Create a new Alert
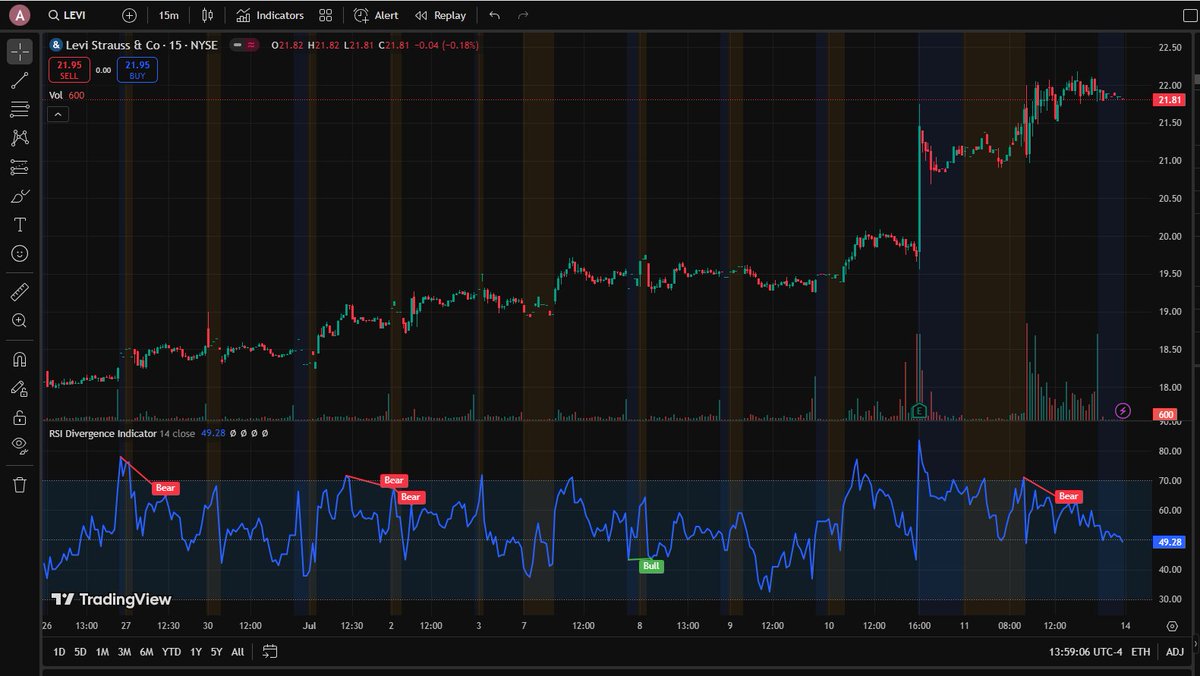Viewport: 1200px width, 676px height. pos(376,16)
